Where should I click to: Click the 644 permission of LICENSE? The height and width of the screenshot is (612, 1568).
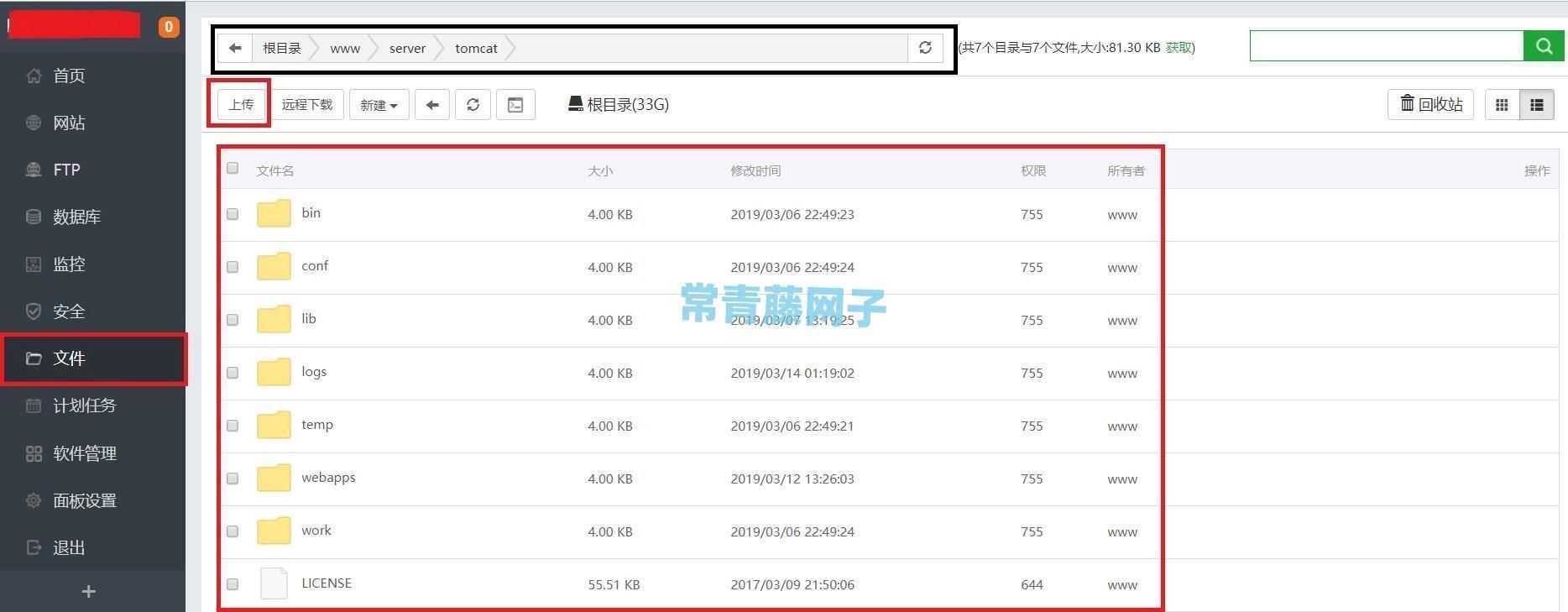click(x=1032, y=584)
